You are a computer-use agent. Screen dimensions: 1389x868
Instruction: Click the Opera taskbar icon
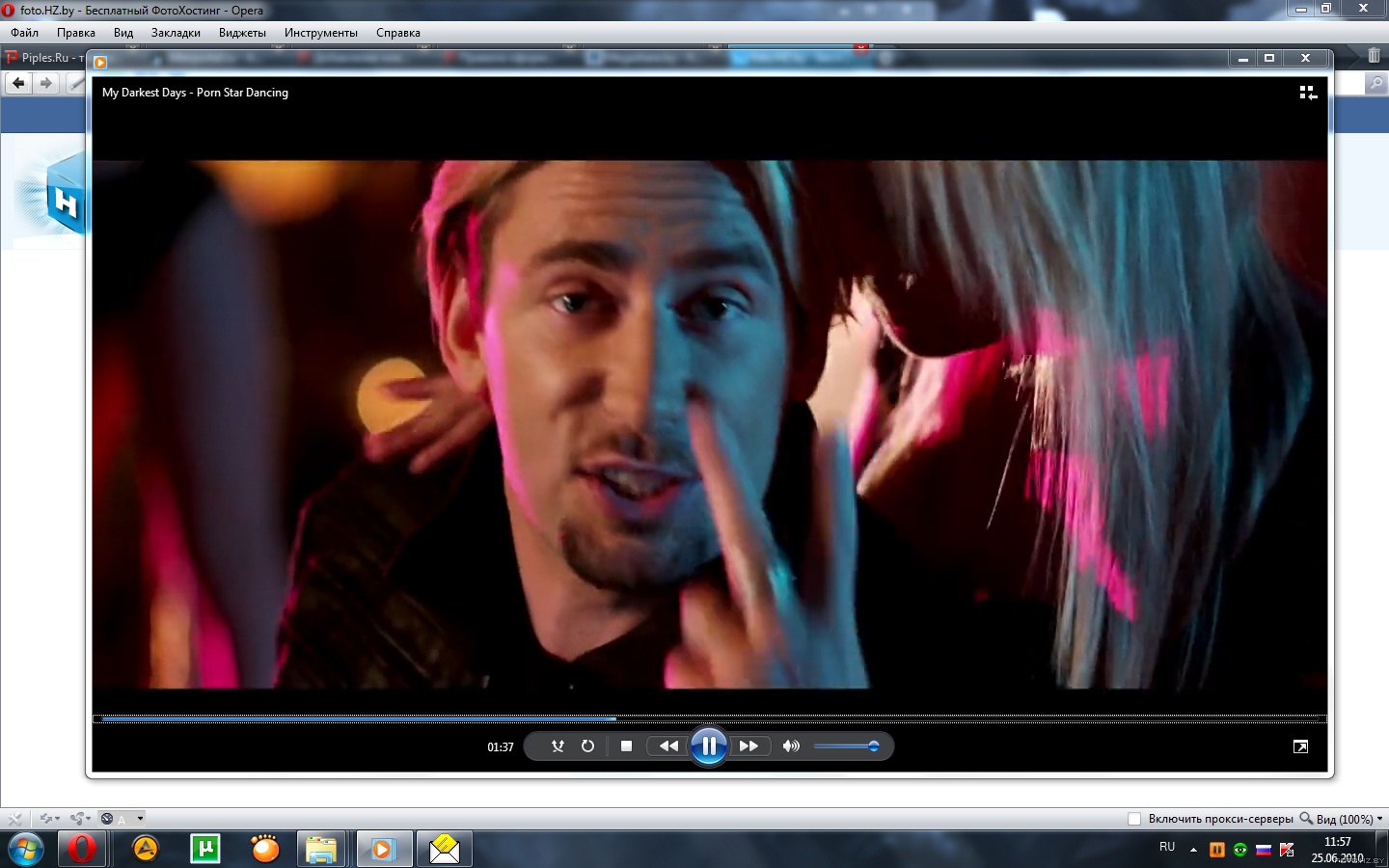83,849
